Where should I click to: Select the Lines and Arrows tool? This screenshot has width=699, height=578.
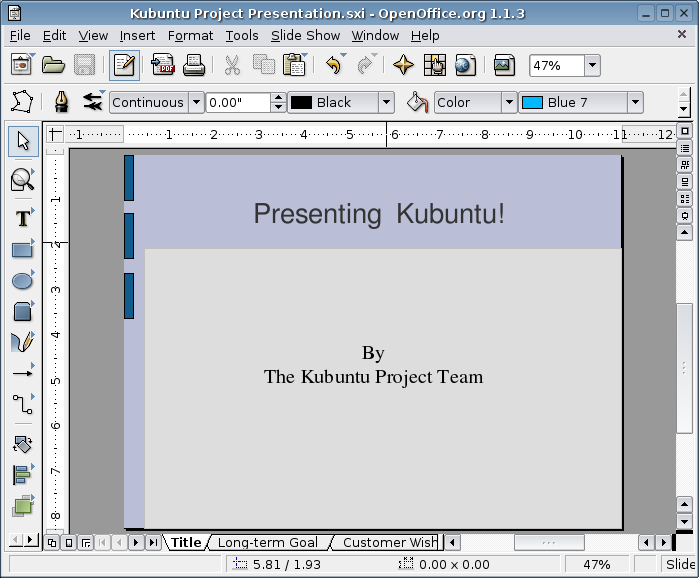[22, 373]
